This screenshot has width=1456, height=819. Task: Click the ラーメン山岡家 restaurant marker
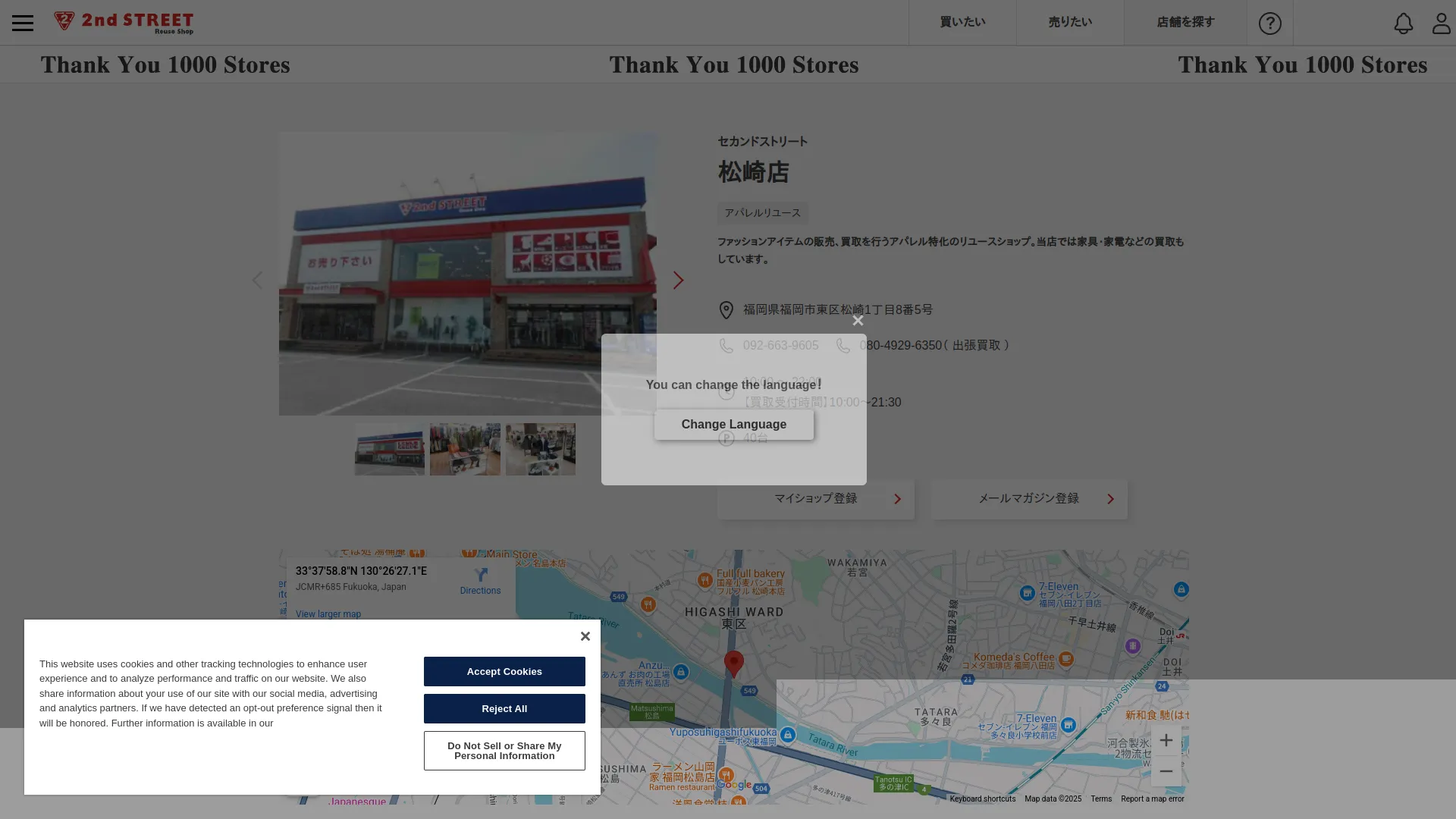click(x=726, y=775)
